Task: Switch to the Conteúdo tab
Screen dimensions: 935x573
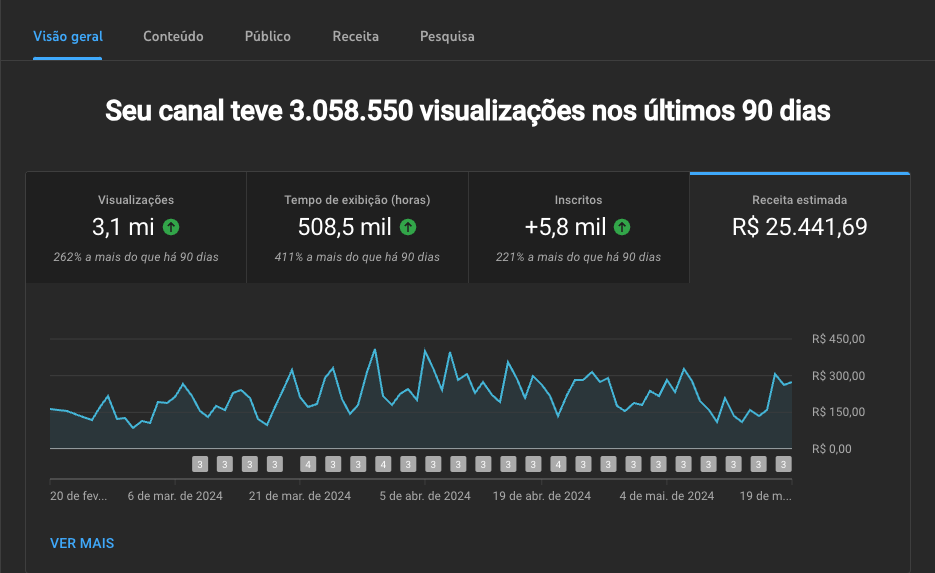Action: click(x=173, y=36)
